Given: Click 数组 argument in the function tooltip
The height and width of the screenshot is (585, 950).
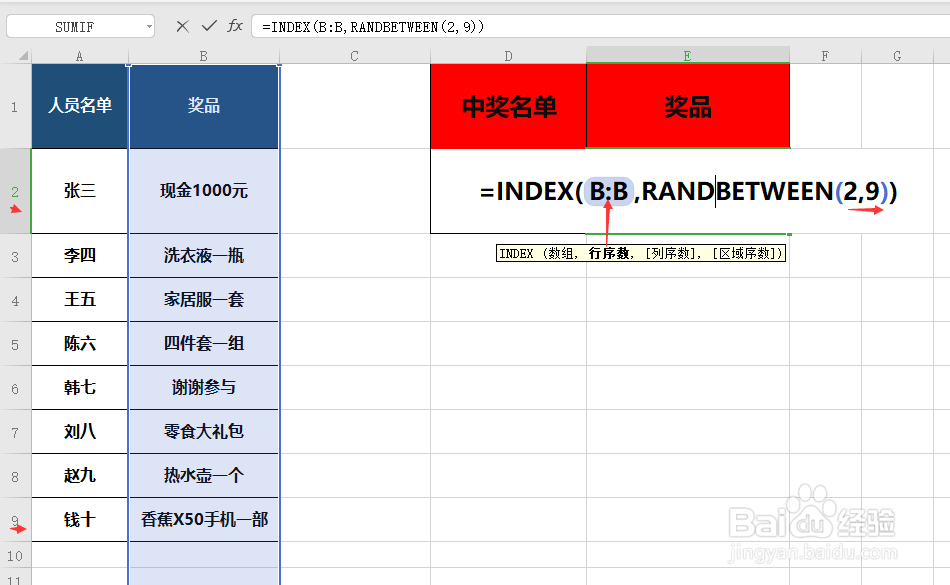Looking at the screenshot, I should tap(560, 254).
